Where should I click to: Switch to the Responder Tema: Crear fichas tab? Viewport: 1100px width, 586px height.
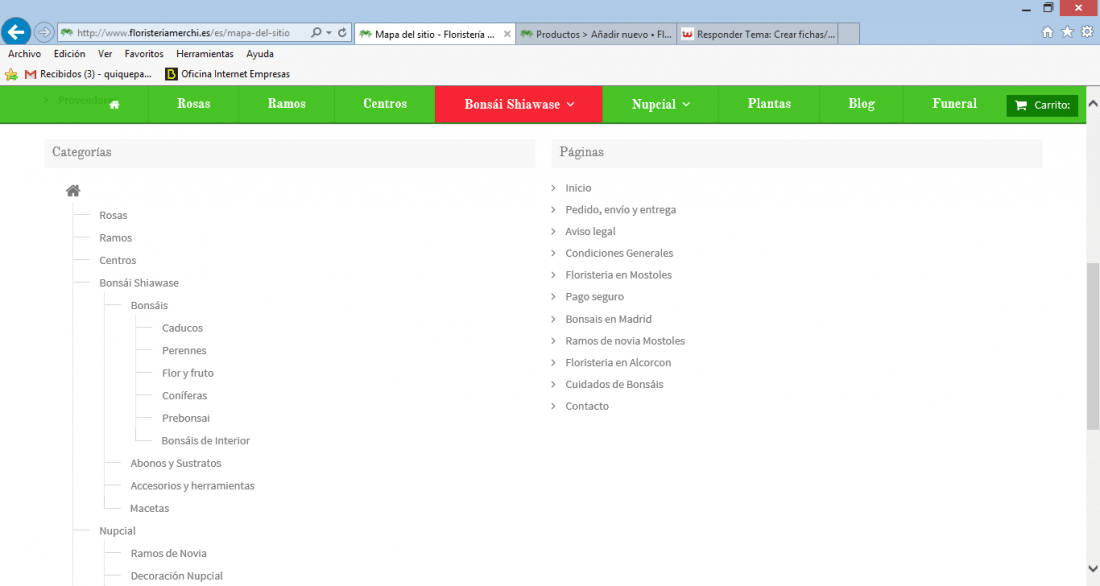click(x=758, y=34)
